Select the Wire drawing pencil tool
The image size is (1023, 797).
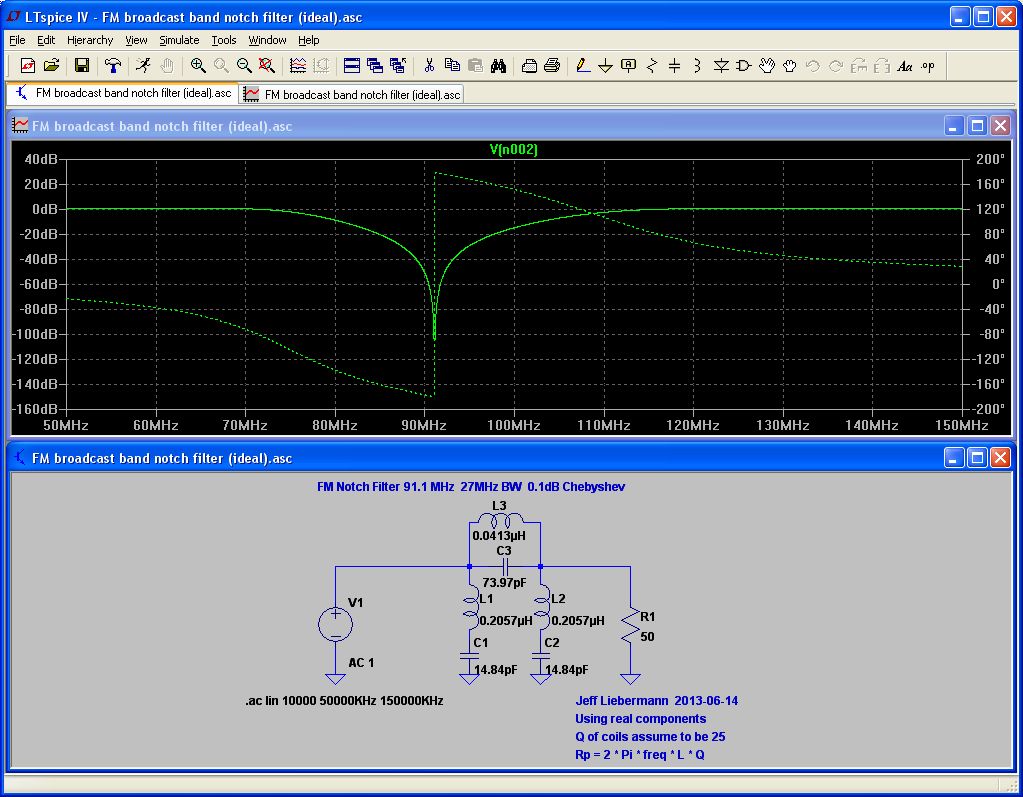point(582,66)
